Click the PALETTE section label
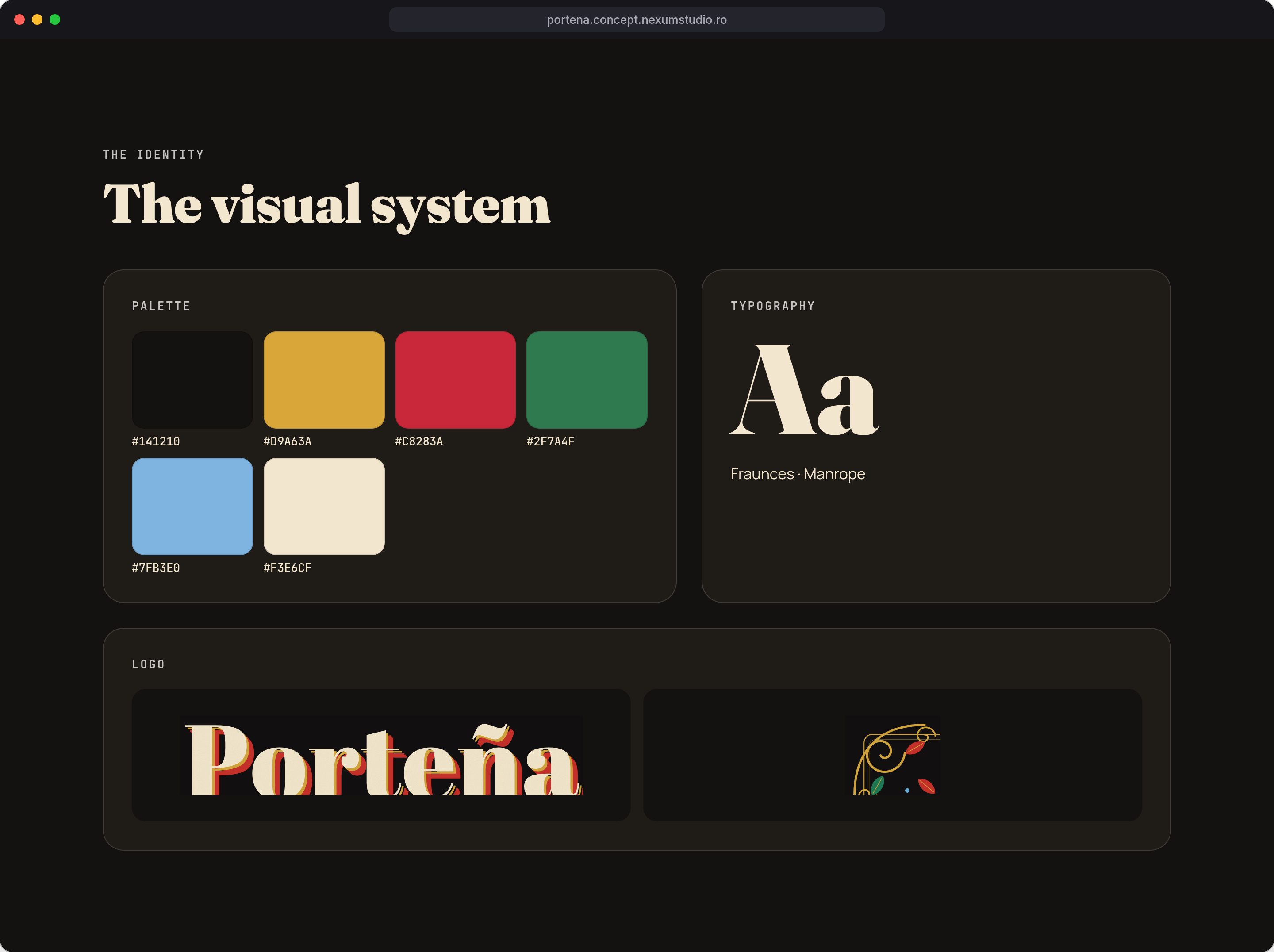This screenshot has width=1274, height=952. coord(161,306)
